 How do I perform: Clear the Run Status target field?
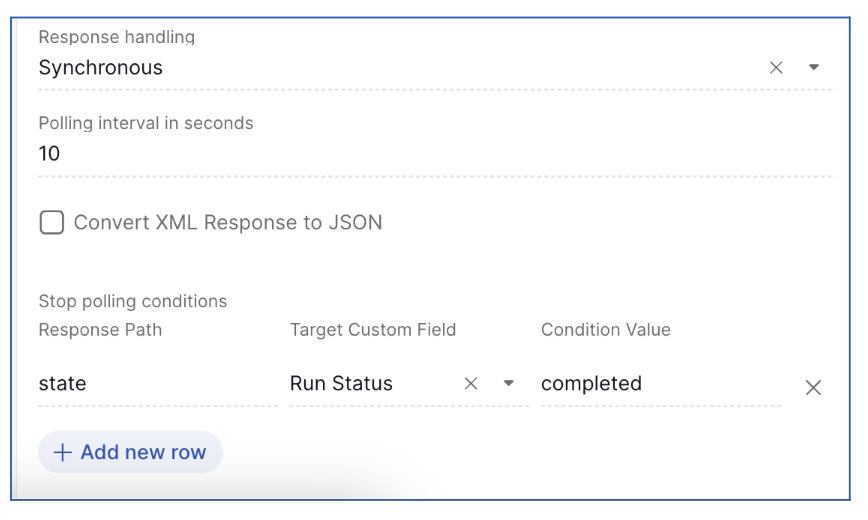(471, 383)
